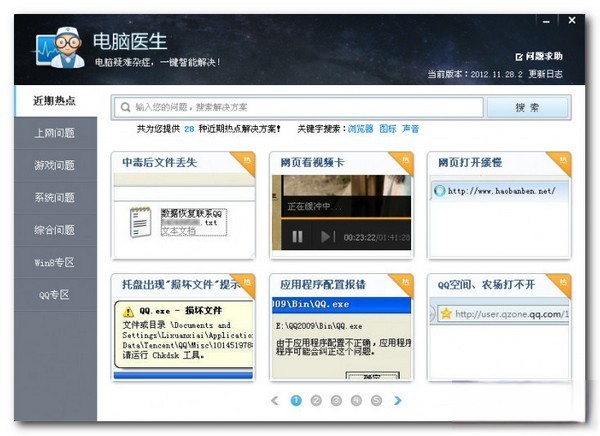Search keyword 声音 link
The height and width of the screenshot is (436, 600).
[411, 129]
